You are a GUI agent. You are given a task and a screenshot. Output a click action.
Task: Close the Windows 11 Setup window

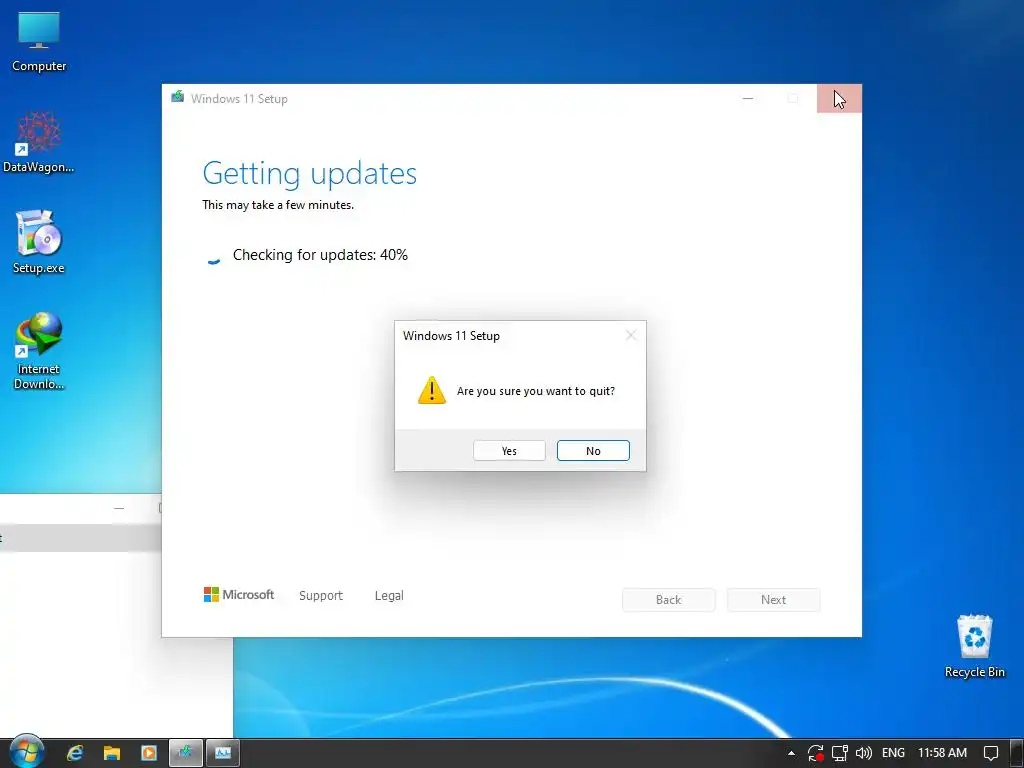[x=839, y=99]
